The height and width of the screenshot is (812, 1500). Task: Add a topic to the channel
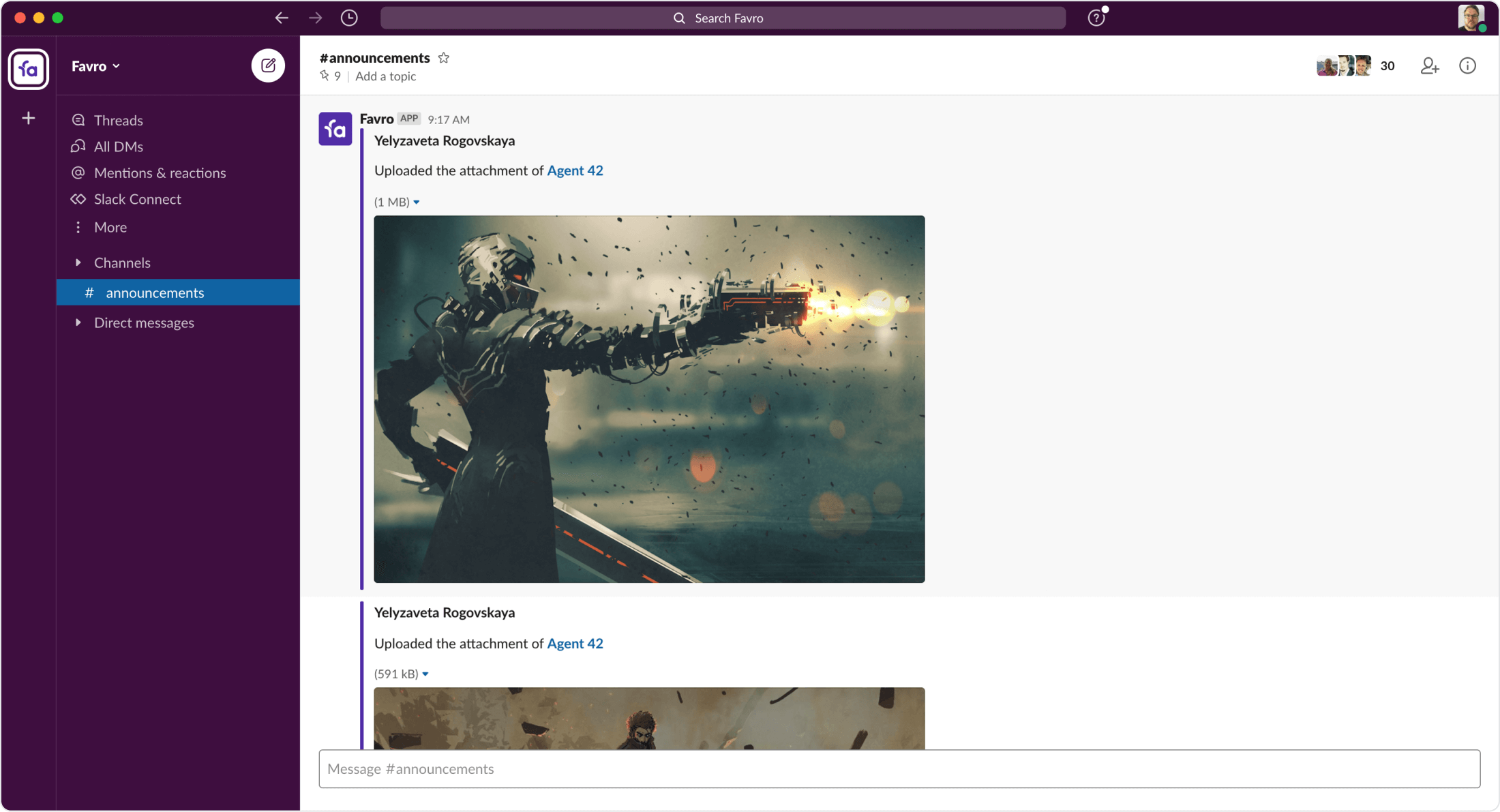tap(385, 76)
